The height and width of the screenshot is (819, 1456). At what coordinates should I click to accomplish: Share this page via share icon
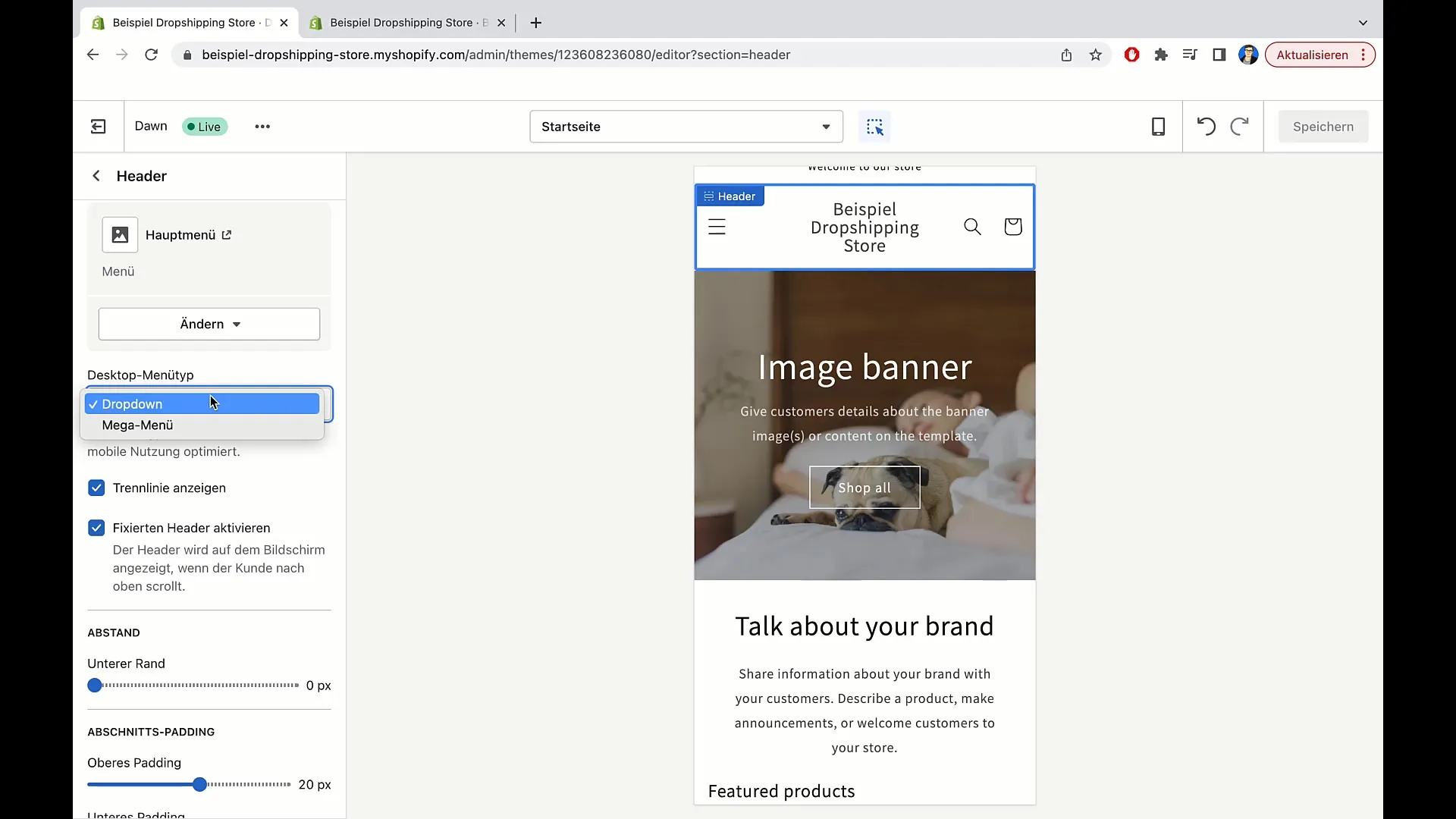pyautogui.click(x=1066, y=55)
